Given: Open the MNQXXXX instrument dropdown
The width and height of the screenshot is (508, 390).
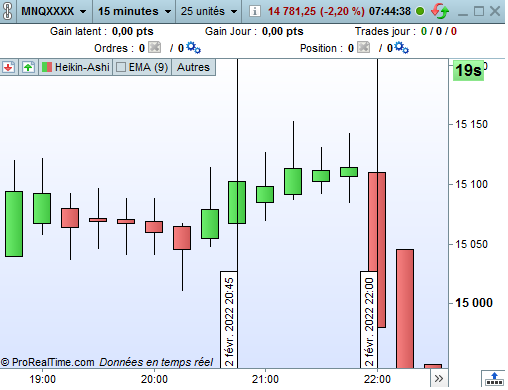Looking at the screenshot, I should pos(54,11).
